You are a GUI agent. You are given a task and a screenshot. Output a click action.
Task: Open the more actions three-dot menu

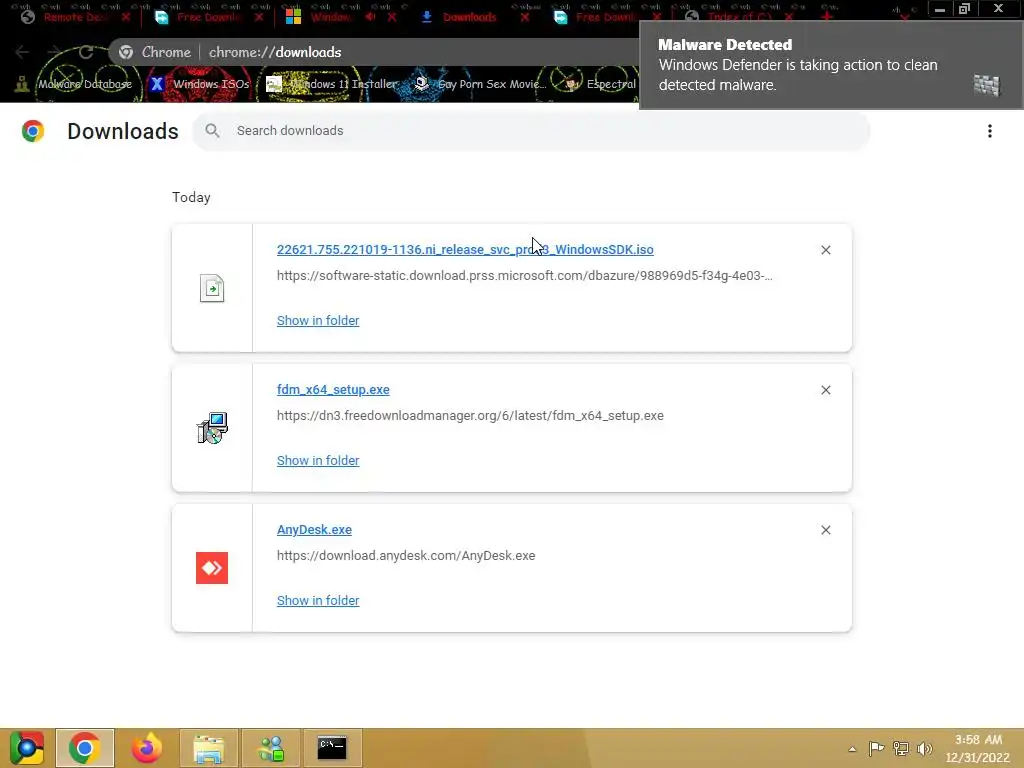(989, 131)
